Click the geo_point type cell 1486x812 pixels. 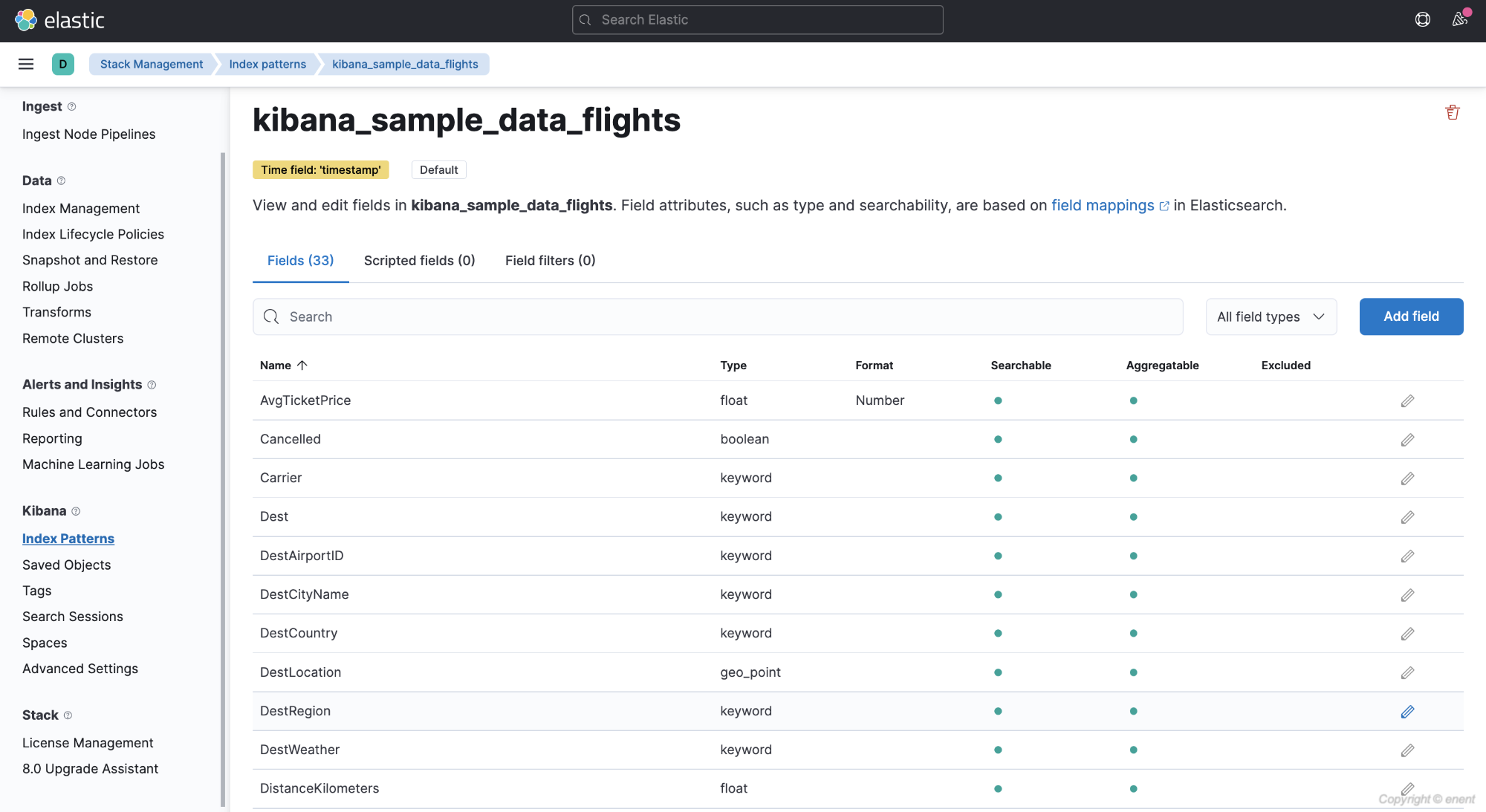pos(750,672)
